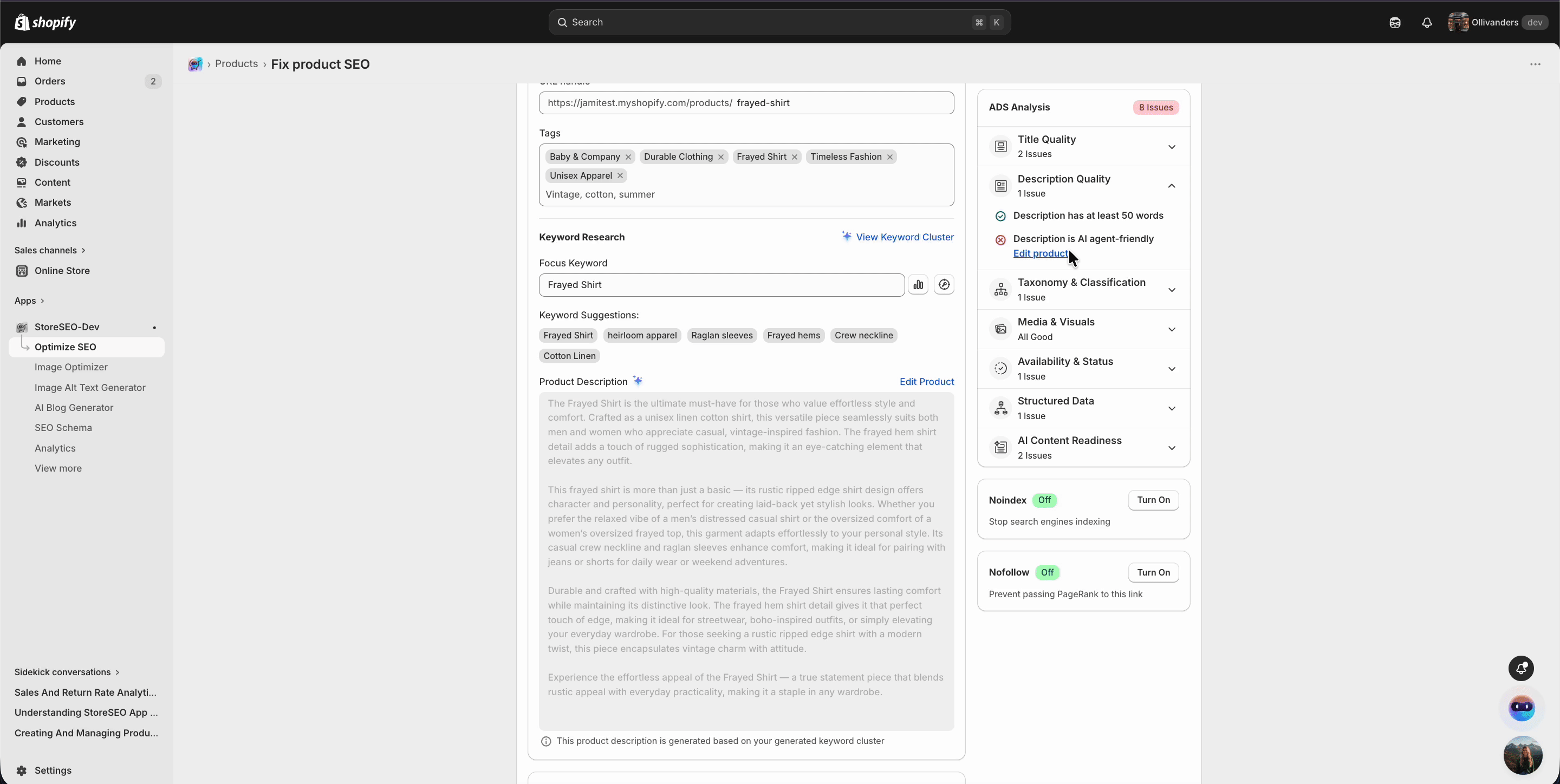Select Optimize SEO in the sidebar
The image size is (1560, 784).
click(x=67, y=347)
